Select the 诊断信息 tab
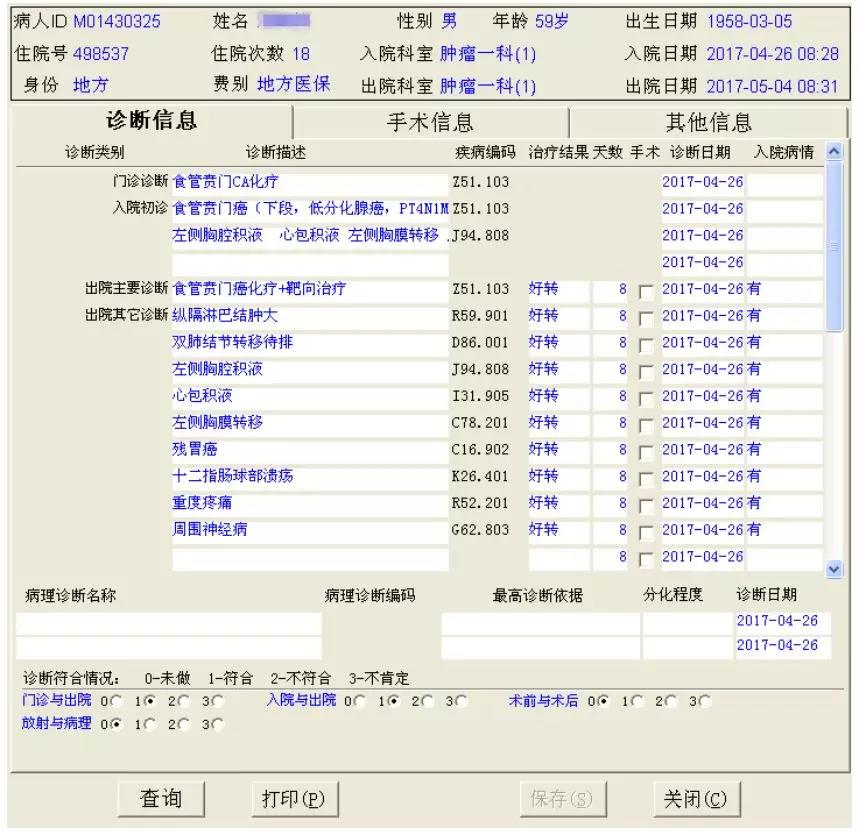The height and width of the screenshot is (832, 860). tap(152, 122)
